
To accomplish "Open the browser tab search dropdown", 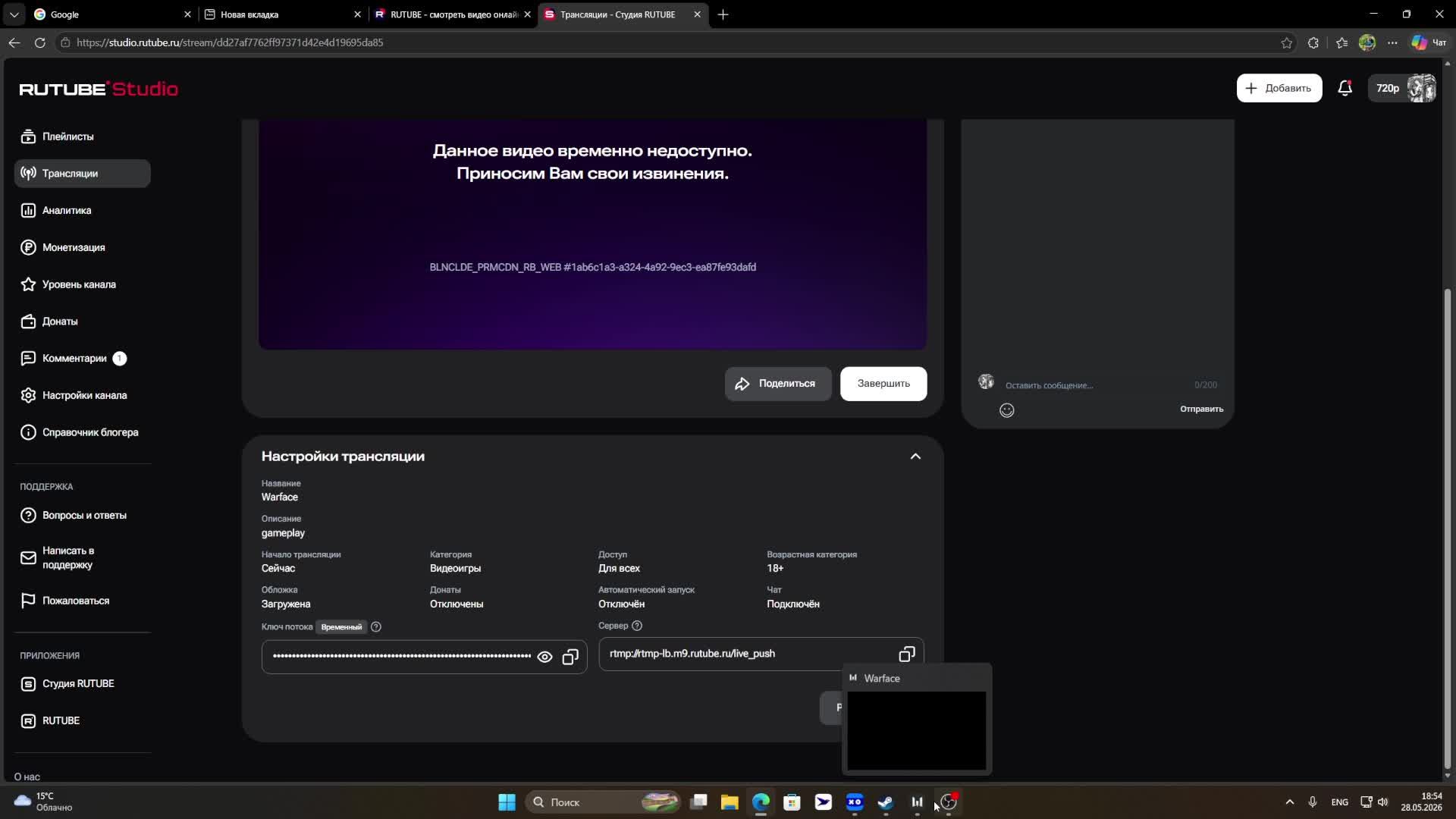I will click(14, 14).
